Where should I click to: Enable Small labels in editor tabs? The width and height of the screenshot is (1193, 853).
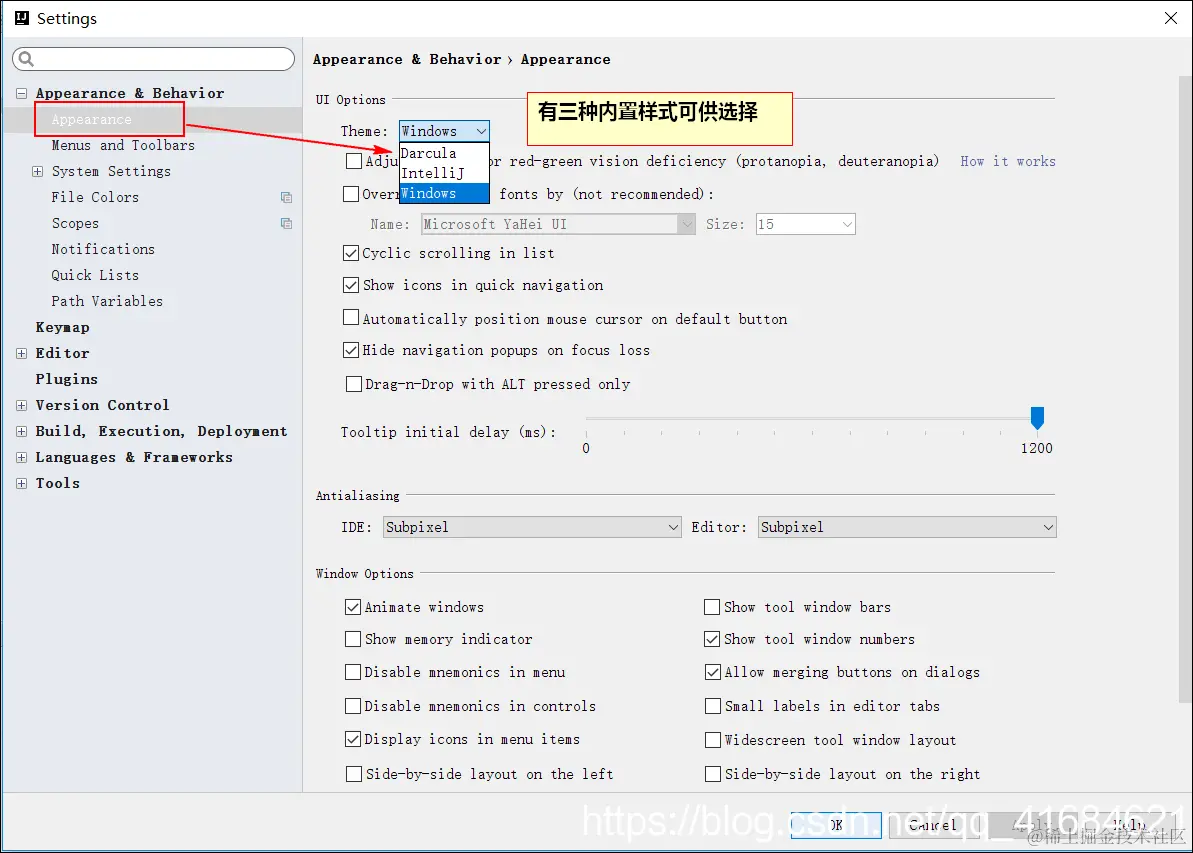coord(713,706)
